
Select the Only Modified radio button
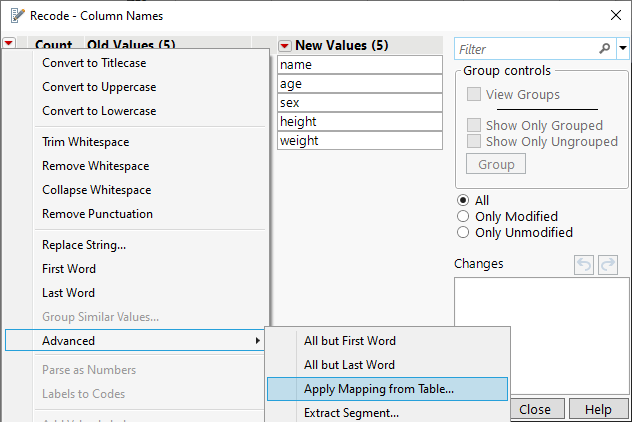(x=463, y=216)
